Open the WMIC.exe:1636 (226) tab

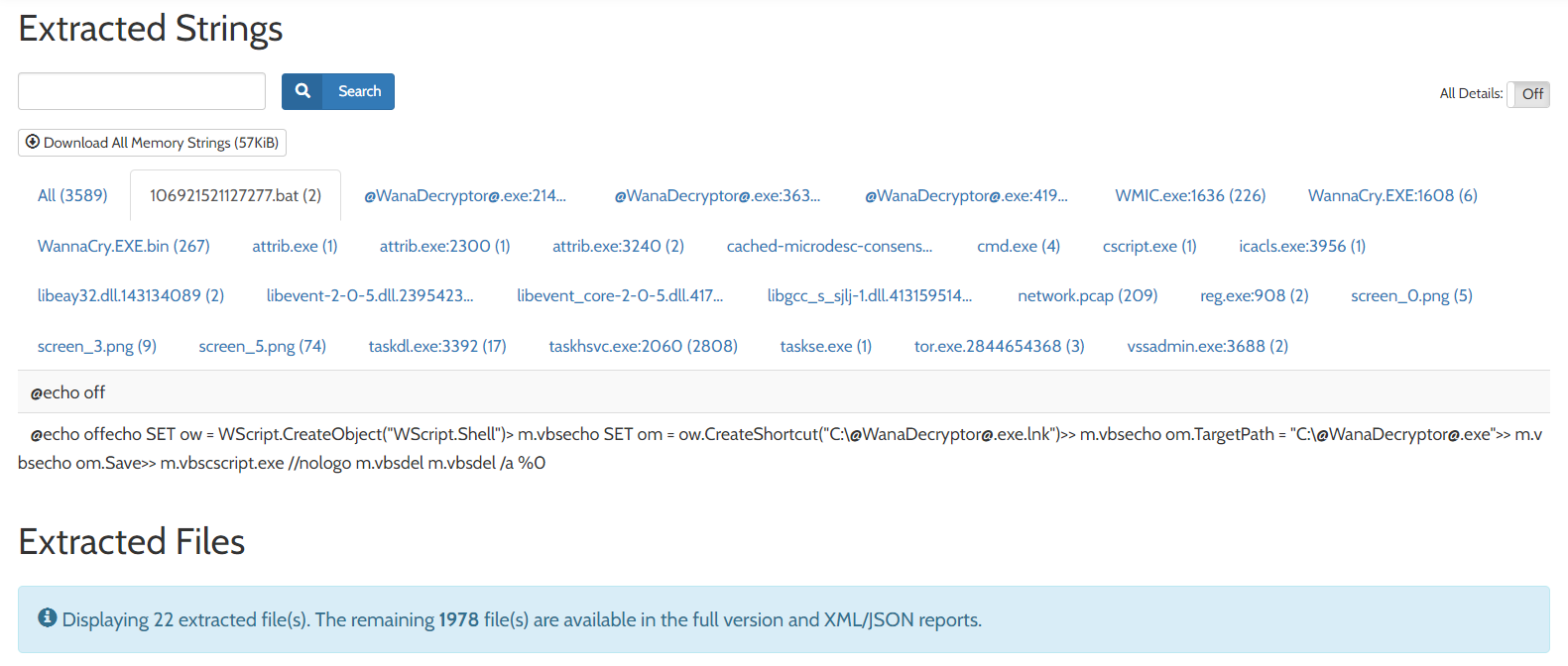click(1190, 195)
